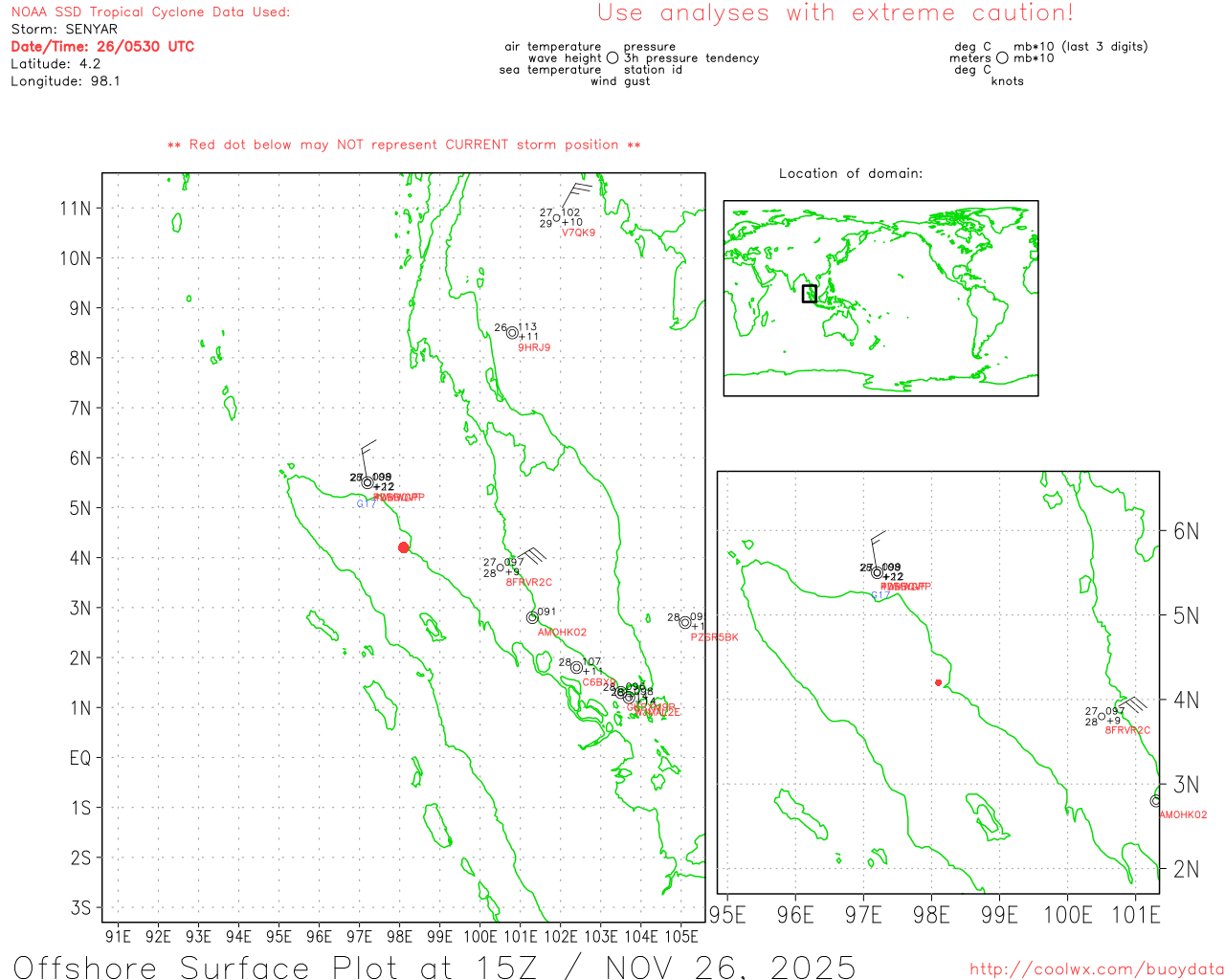
Task: Click the red dot warning notice text
Action: [x=404, y=145]
